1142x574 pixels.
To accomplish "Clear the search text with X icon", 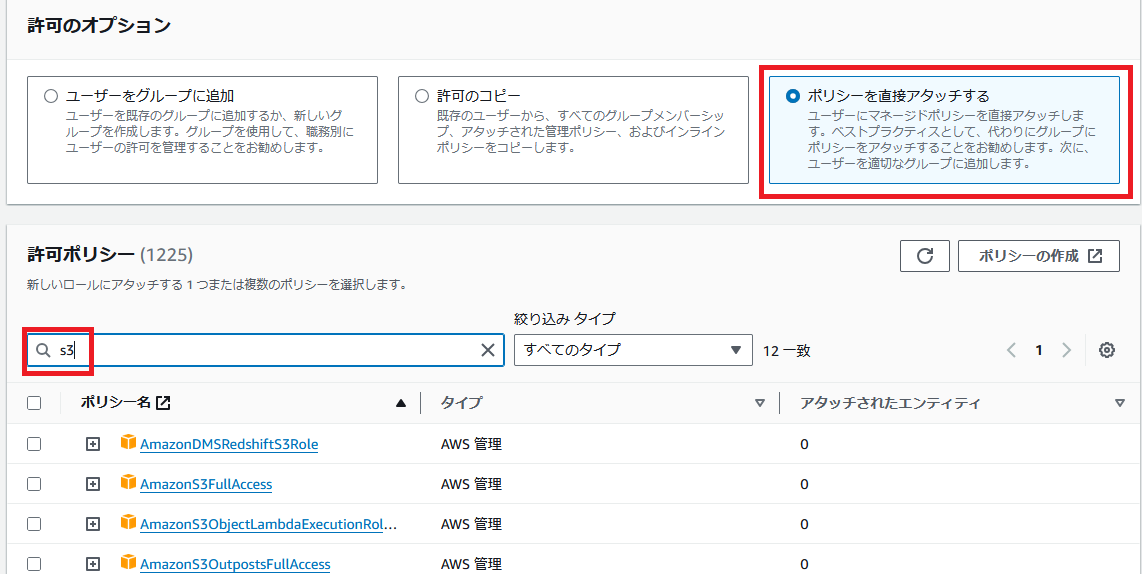I will tap(488, 350).
